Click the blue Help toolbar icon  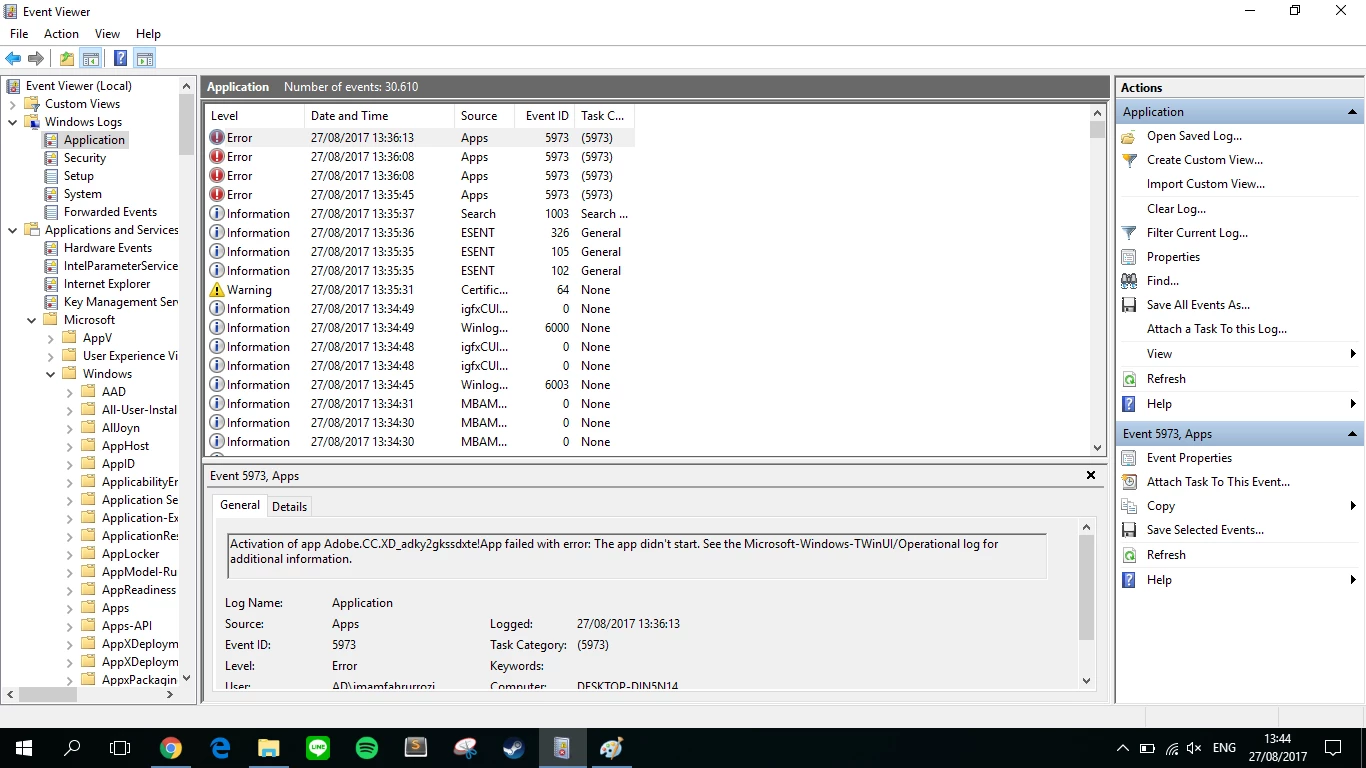point(120,58)
